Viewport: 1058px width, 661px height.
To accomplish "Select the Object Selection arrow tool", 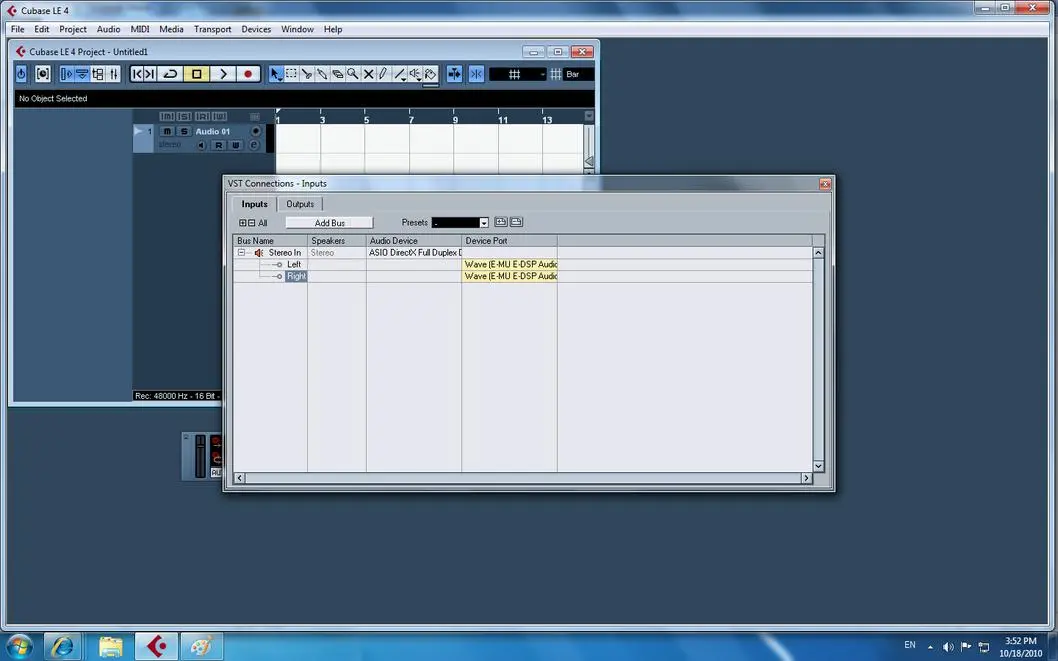I will coord(276,74).
